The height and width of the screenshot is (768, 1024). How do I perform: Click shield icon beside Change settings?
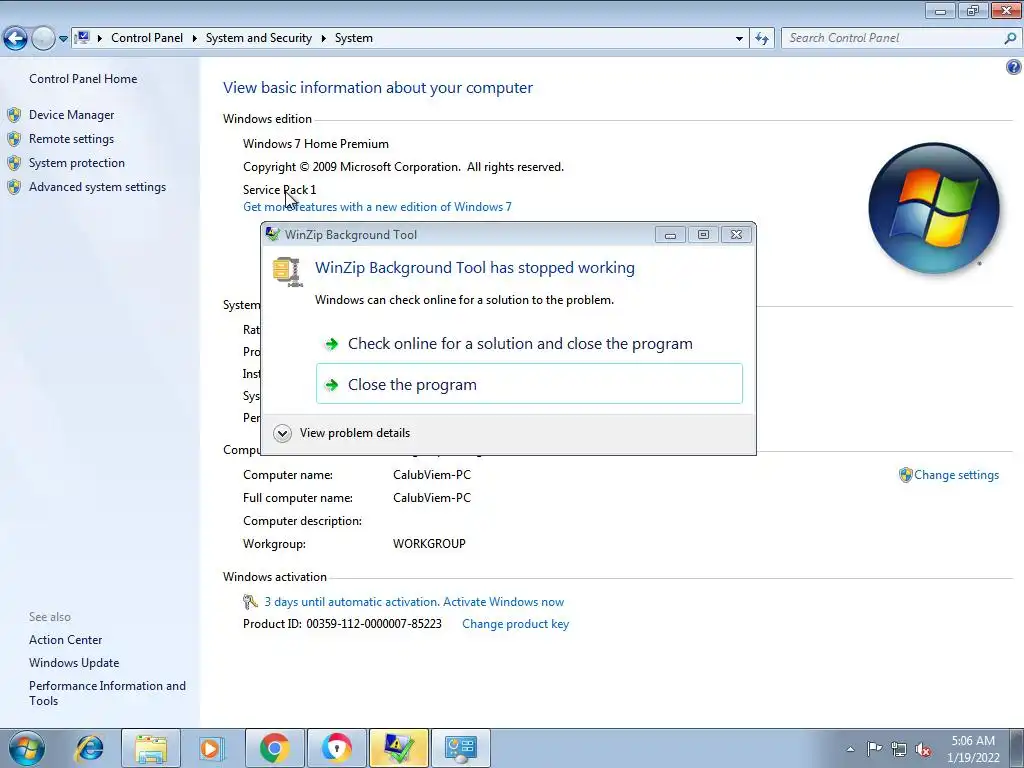pos(905,475)
